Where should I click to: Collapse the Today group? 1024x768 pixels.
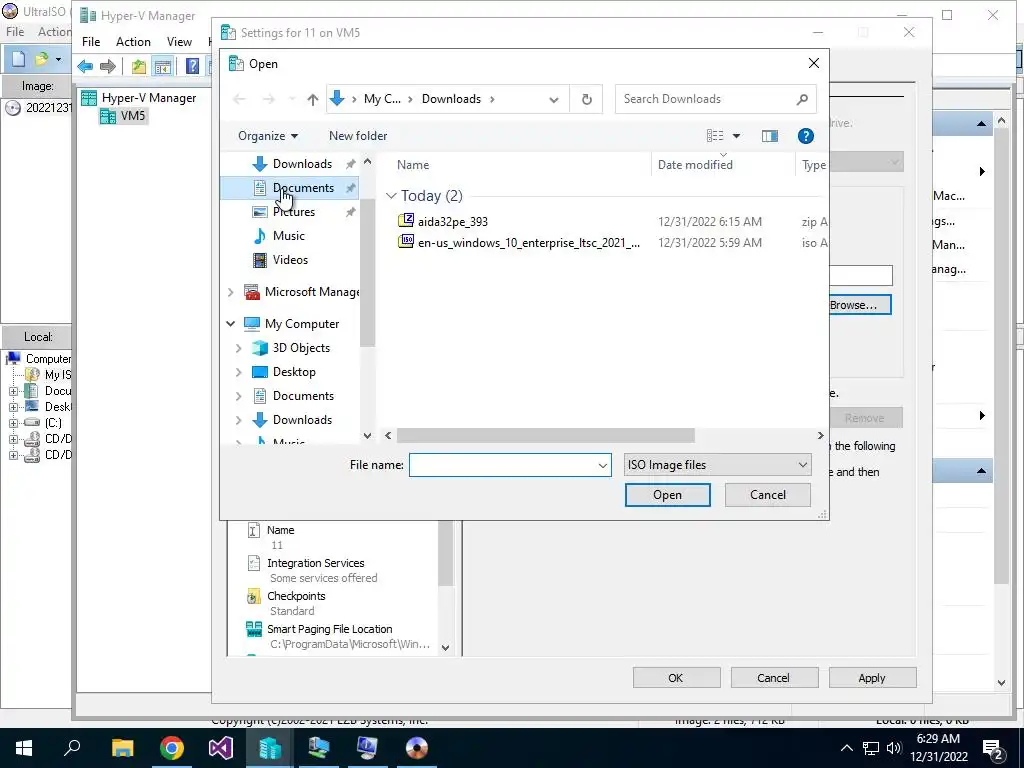tap(391, 196)
